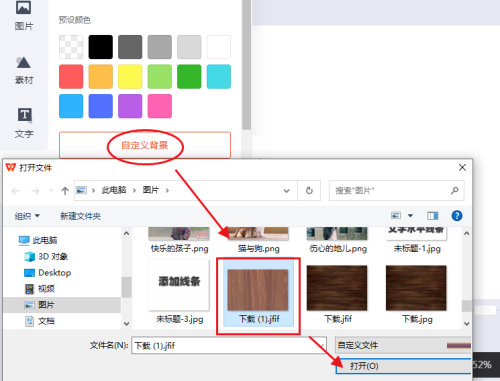
Task: Pick the black color swatch
Action: (x=101, y=47)
